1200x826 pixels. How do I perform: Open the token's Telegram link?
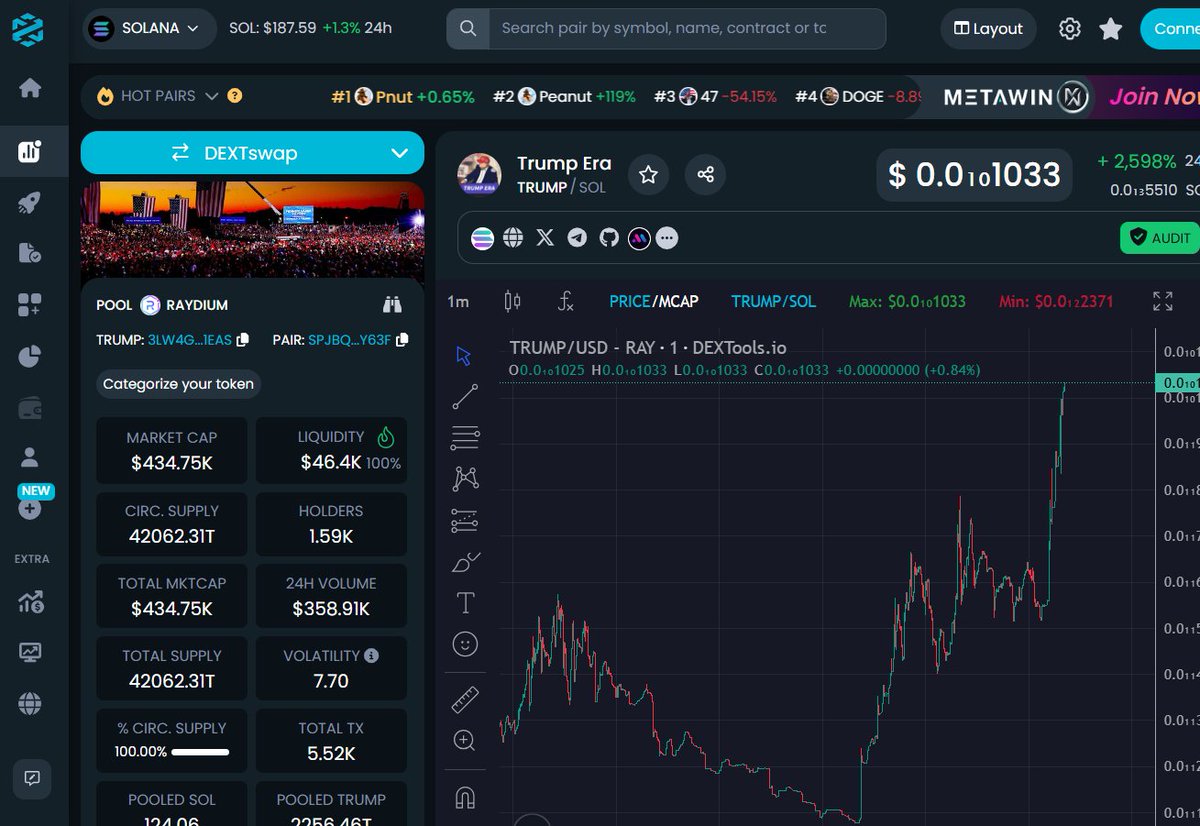(577, 238)
